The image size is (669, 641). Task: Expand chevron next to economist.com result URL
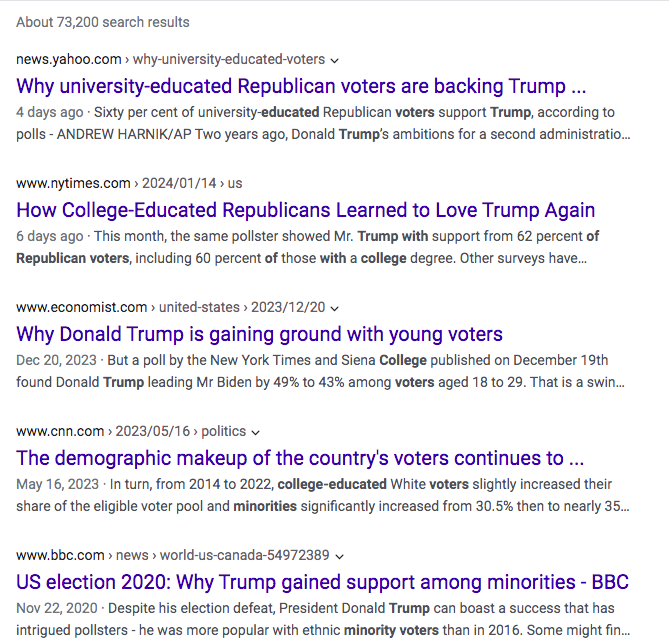(x=334, y=308)
